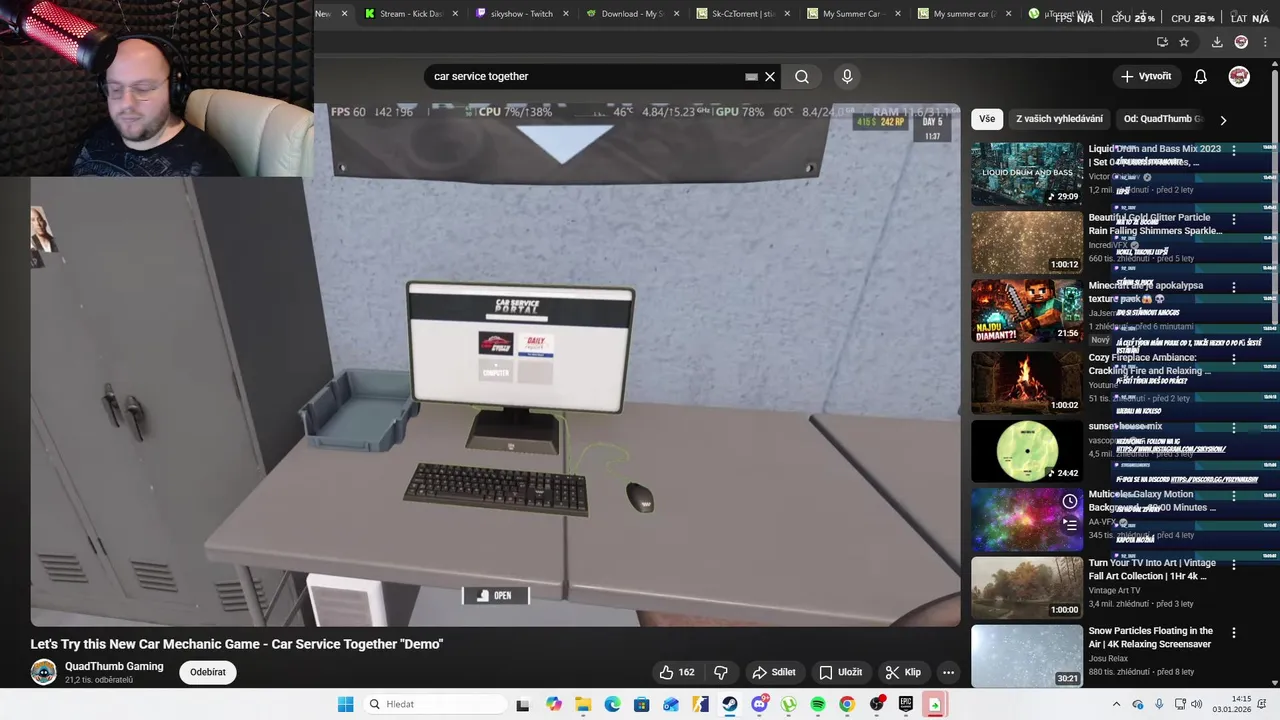Select 'Z vašich vyhledávání' filter chip
The width and height of the screenshot is (1280, 720).
click(1059, 119)
